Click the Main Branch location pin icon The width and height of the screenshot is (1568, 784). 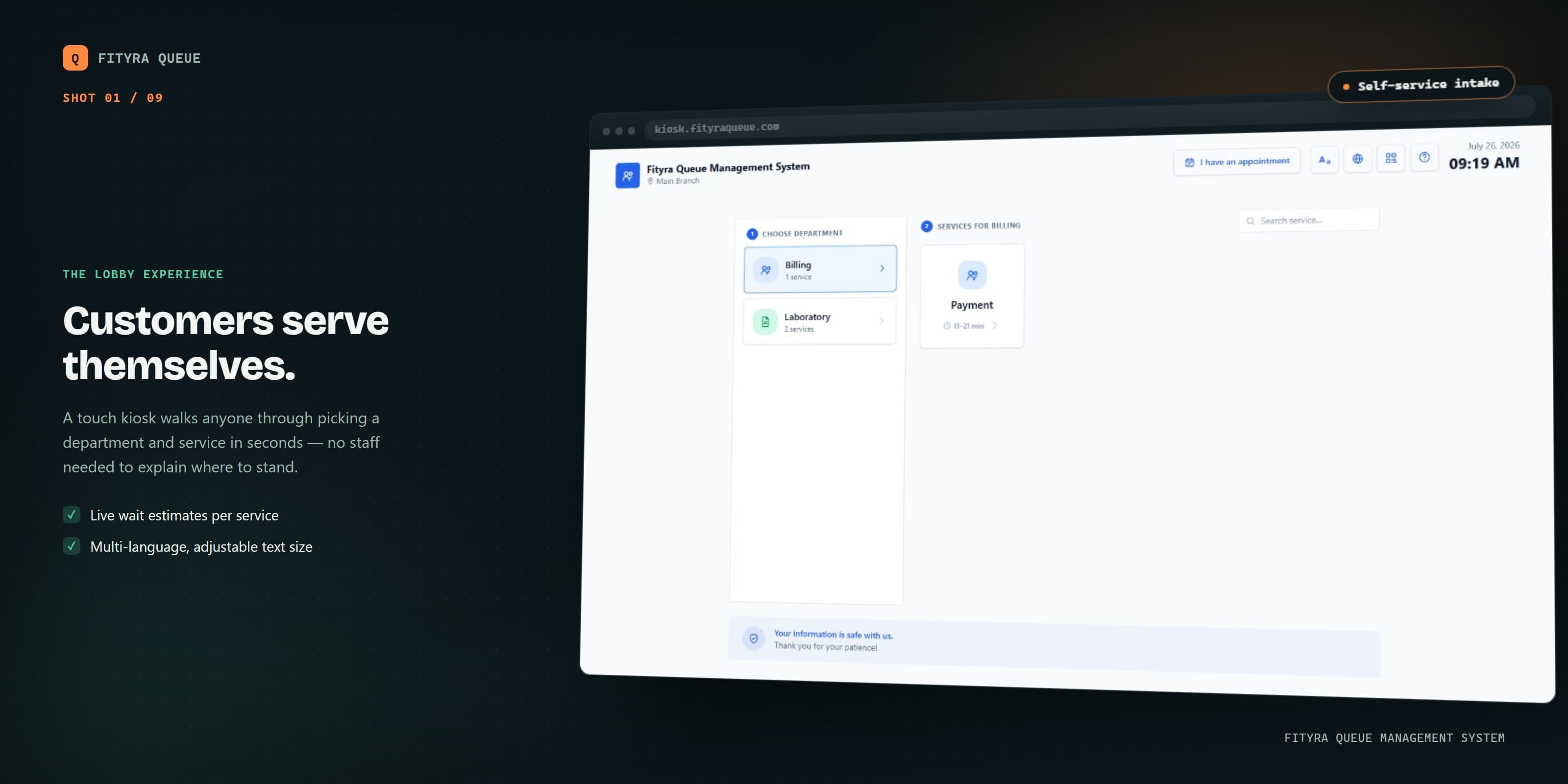[650, 181]
